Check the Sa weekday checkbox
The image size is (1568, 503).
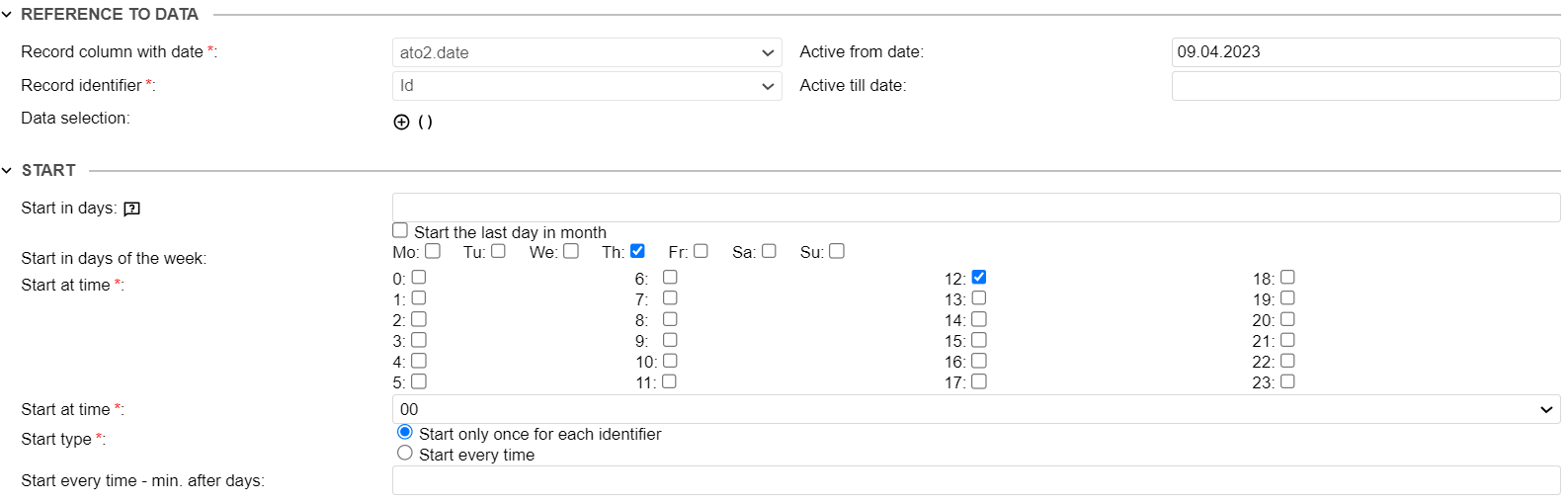pyautogui.click(x=769, y=251)
